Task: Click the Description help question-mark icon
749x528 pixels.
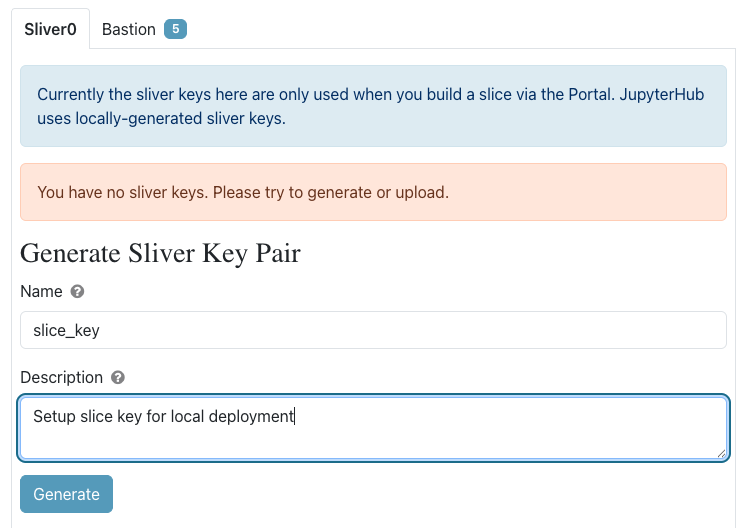Action: [118, 378]
